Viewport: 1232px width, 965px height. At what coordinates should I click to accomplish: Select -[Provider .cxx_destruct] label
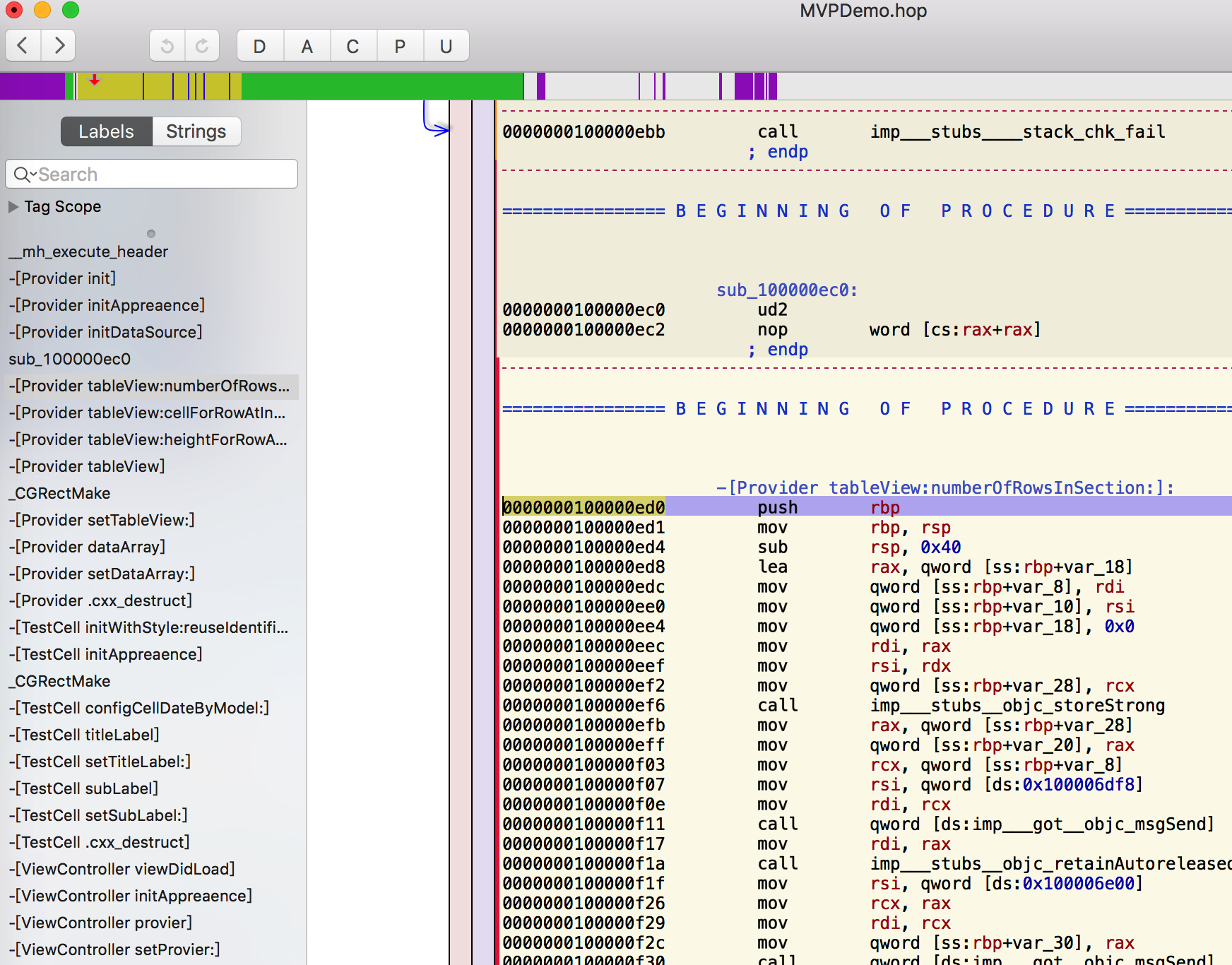(x=100, y=600)
